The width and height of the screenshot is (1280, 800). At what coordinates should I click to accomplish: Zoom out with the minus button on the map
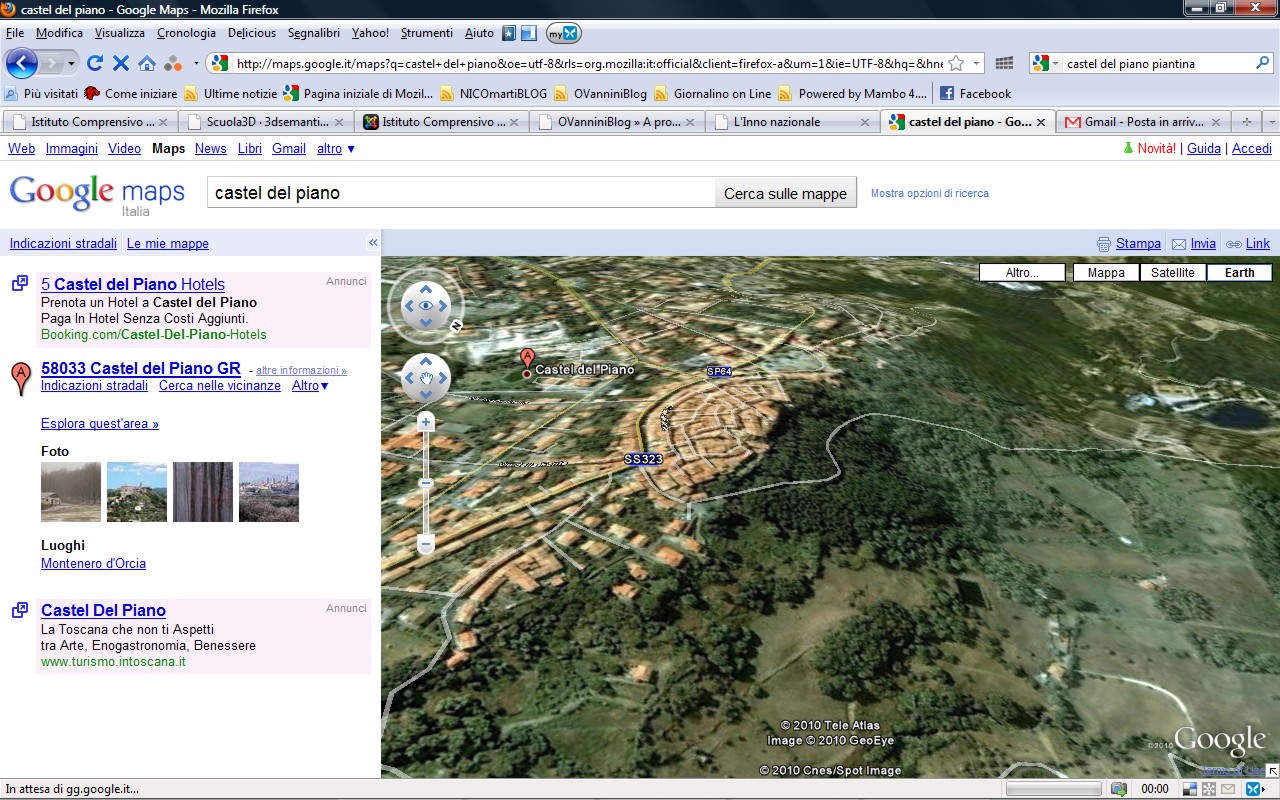[x=426, y=545]
